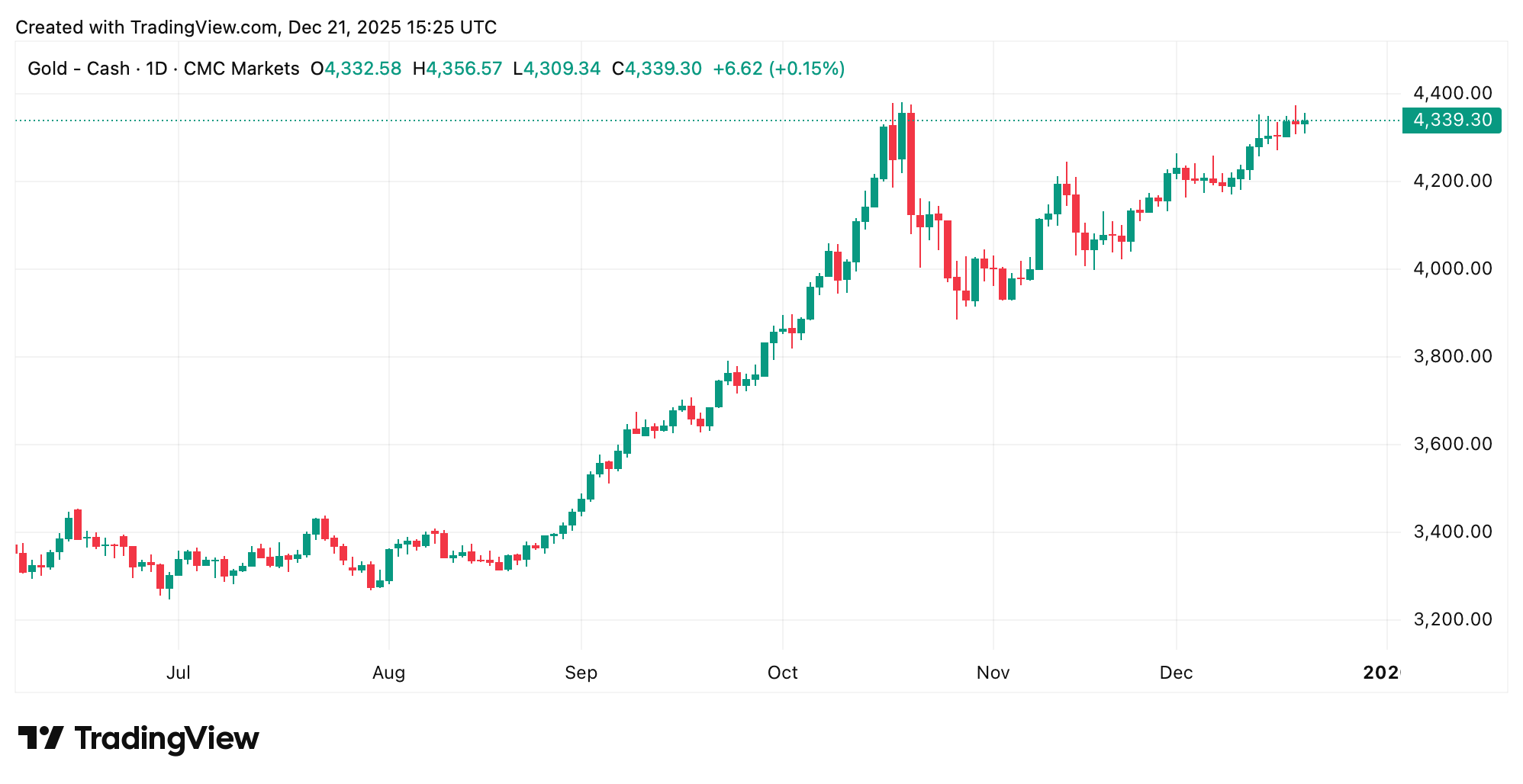The image size is (1523, 784).
Task: Select the Oct label on time axis
Action: pyautogui.click(x=782, y=673)
